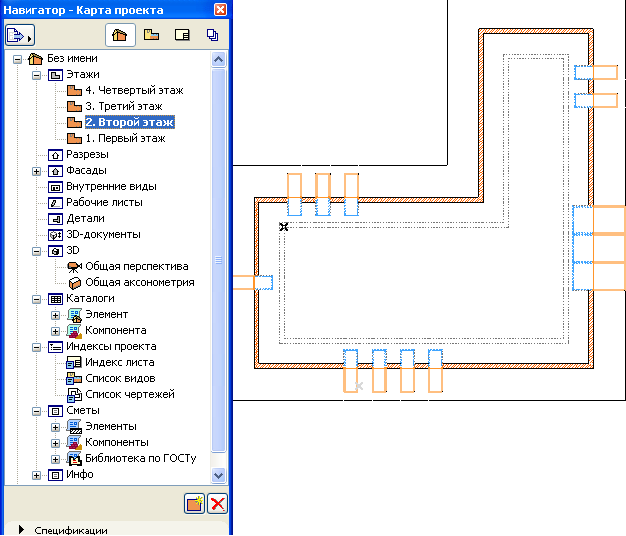Select 4. Четвертый этаж story

tap(133, 90)
